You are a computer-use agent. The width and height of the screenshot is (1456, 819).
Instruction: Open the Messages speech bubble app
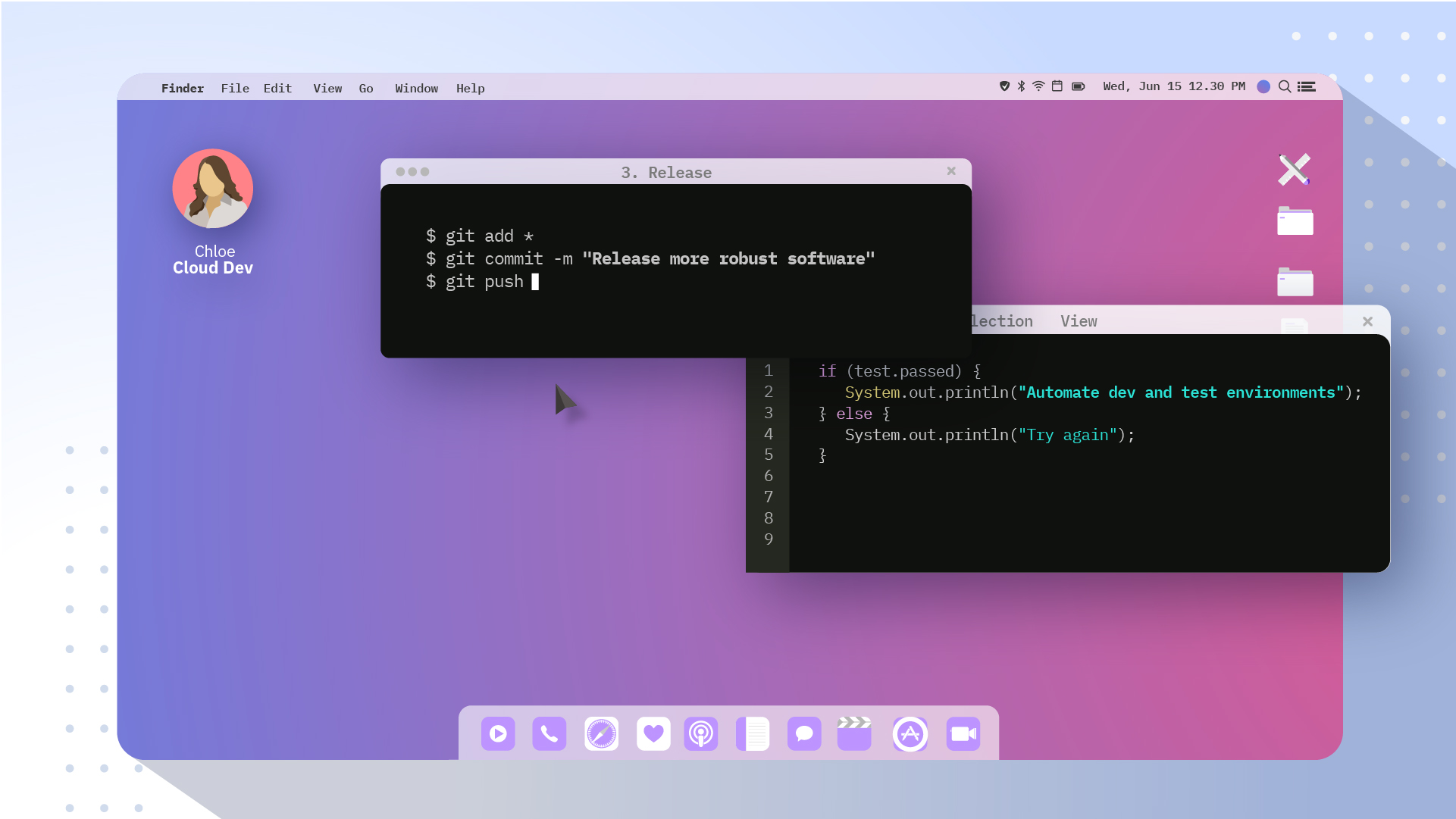point(804,733)
